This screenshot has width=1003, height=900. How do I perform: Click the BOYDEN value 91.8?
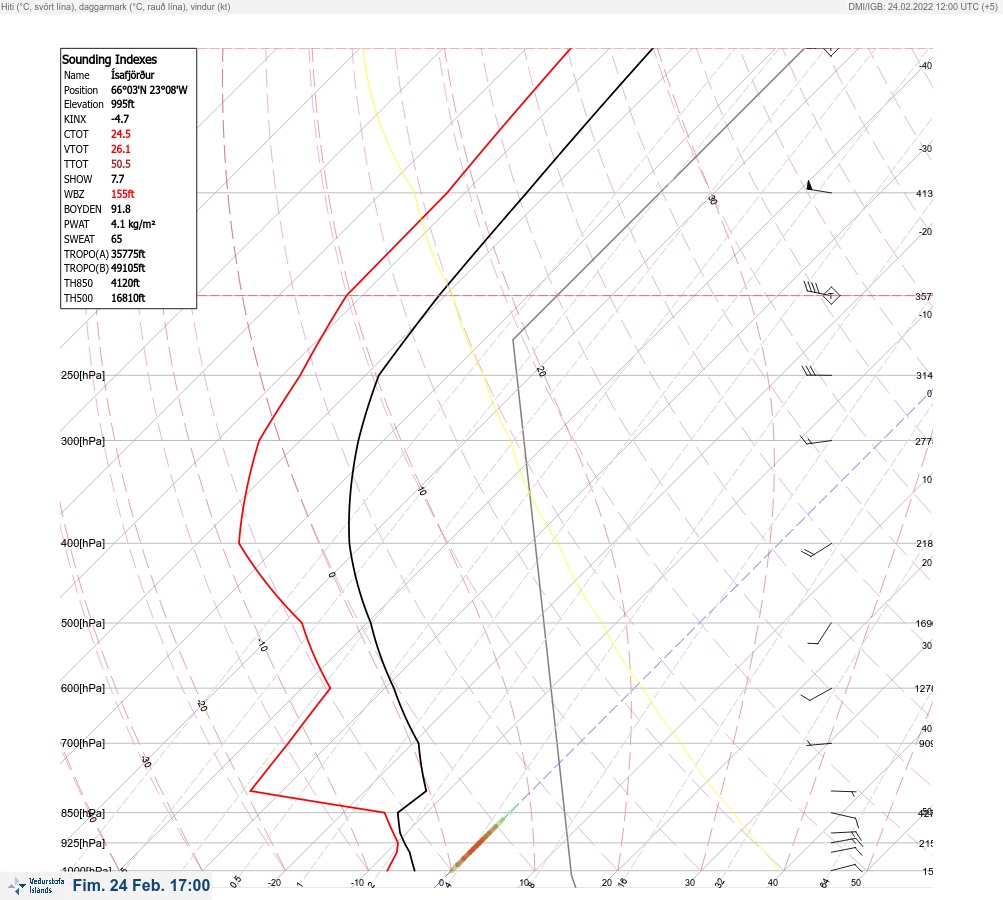pos(120,209)
